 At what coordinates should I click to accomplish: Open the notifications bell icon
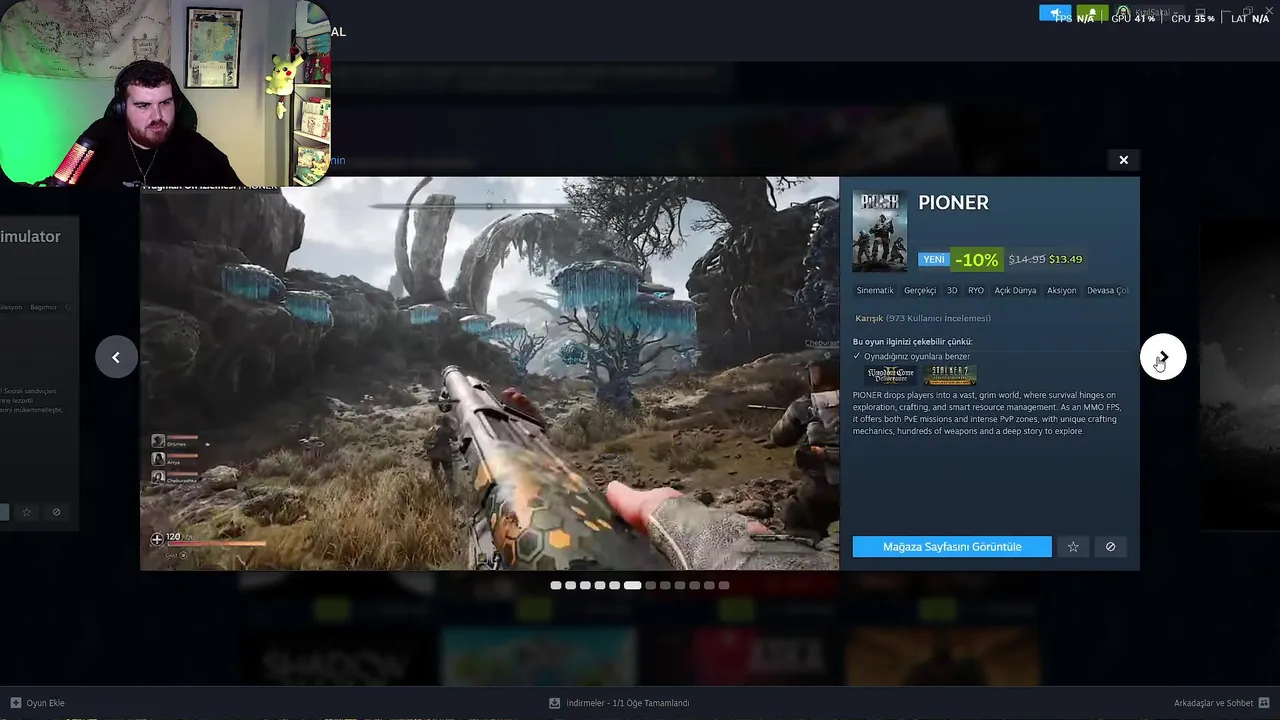(1092, 14)
